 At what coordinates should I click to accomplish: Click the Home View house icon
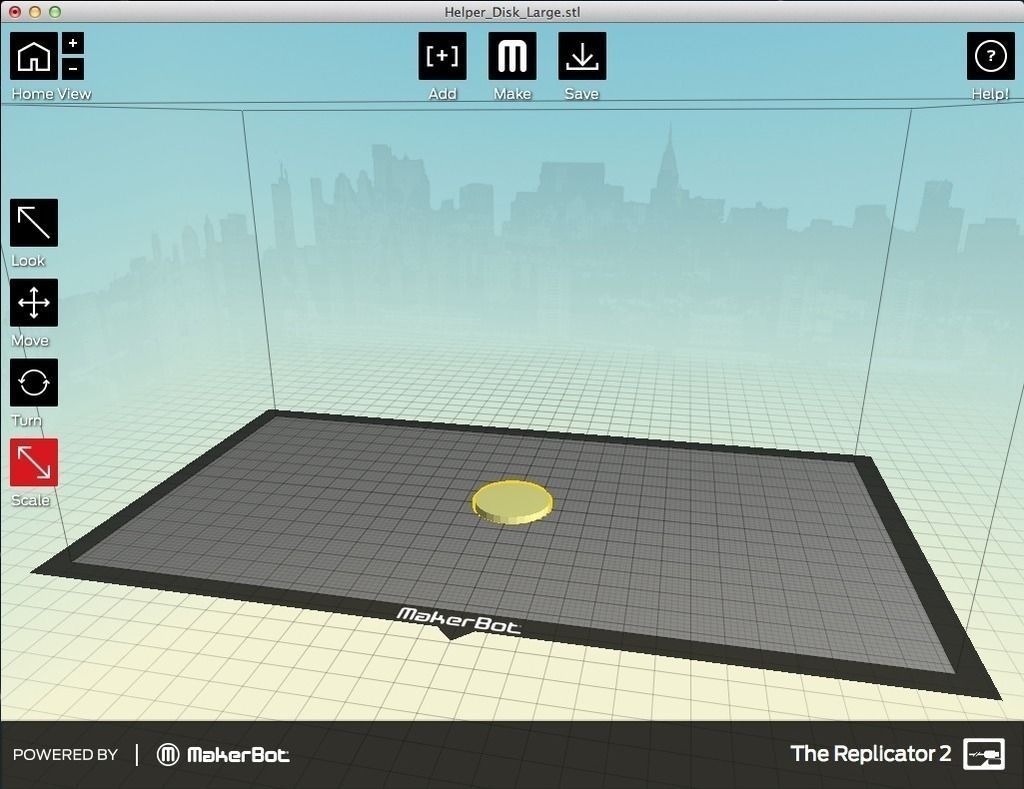point(34,56)
